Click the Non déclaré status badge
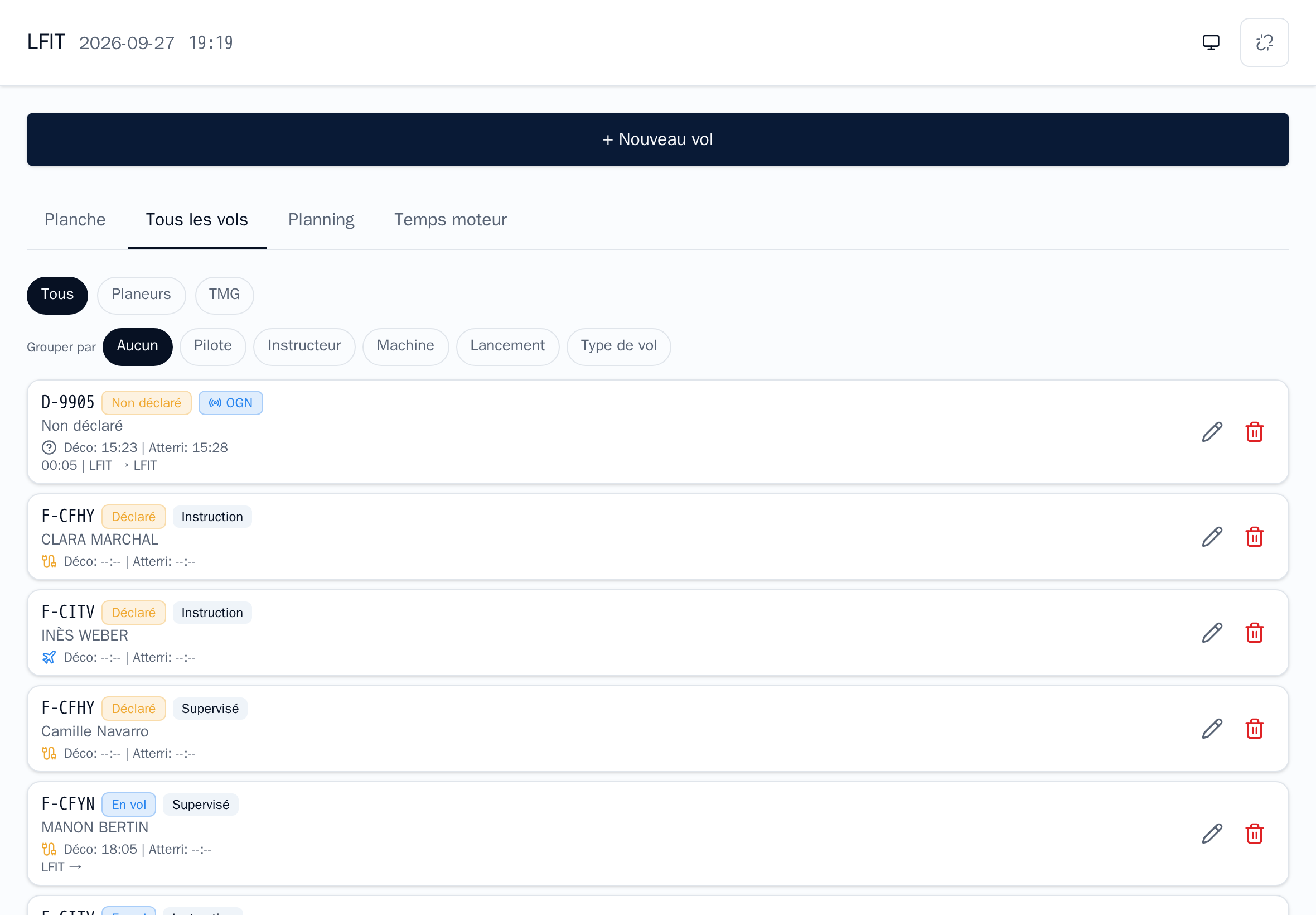 (147, 403)
